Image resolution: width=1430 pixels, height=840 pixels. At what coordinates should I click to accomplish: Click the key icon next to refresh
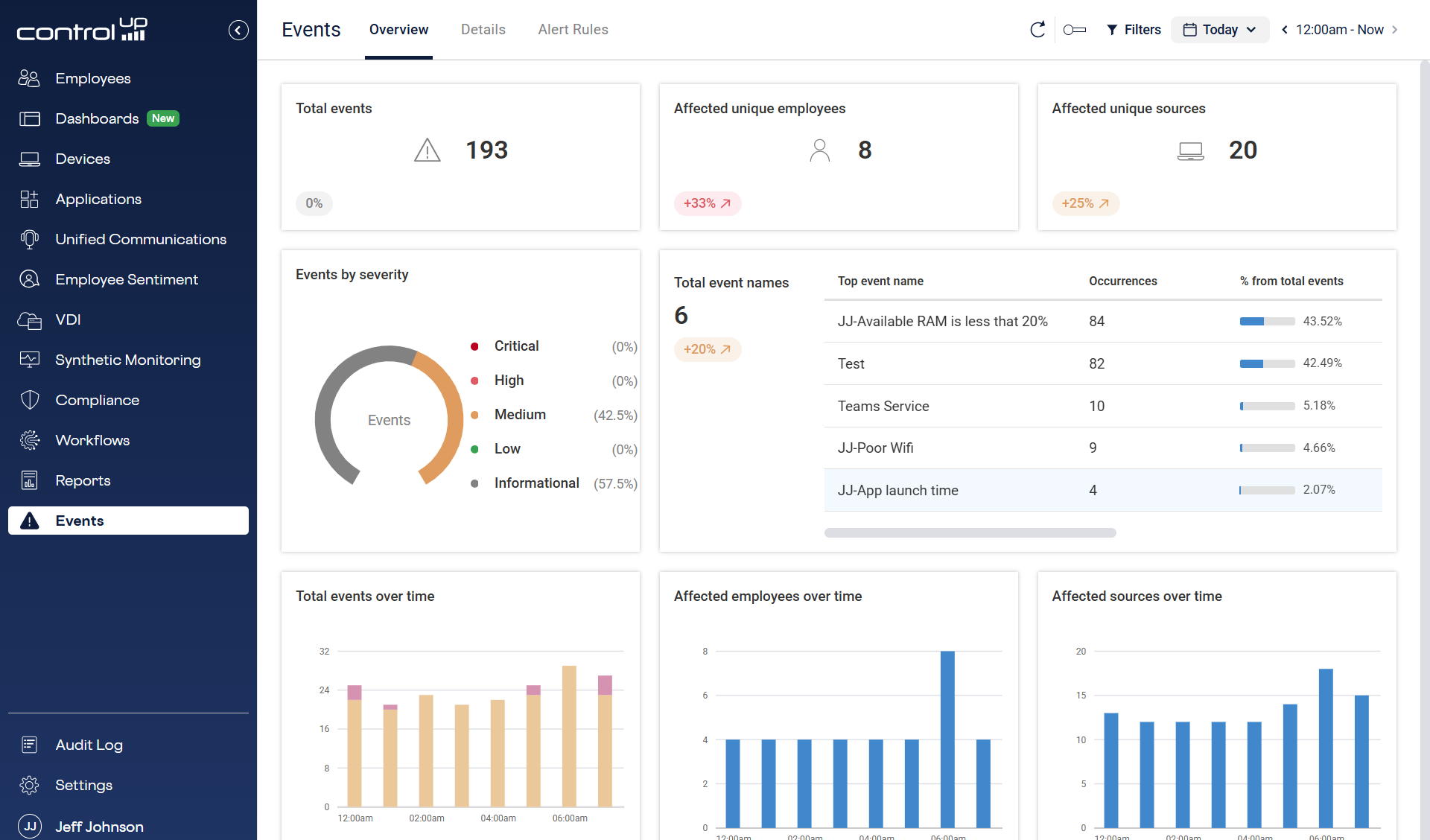coord(1075,30)
